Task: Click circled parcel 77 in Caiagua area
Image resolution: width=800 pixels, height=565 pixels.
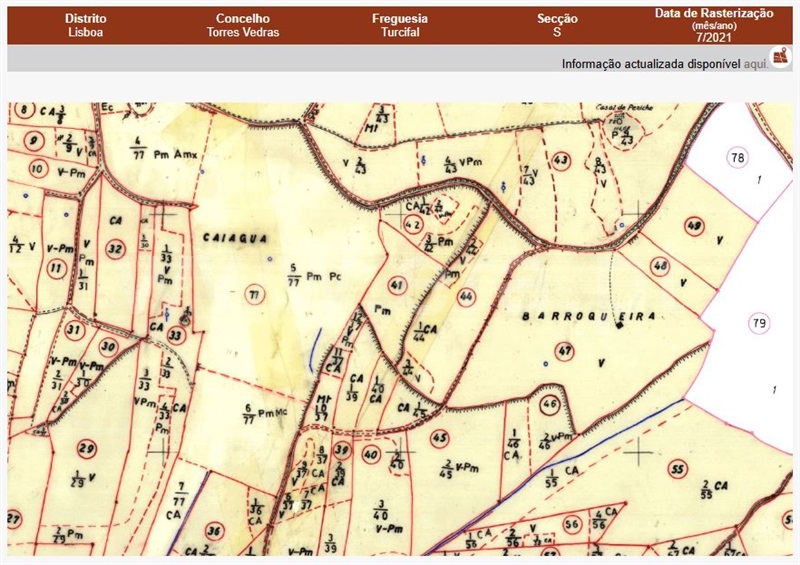Action: tap(254, 295)
